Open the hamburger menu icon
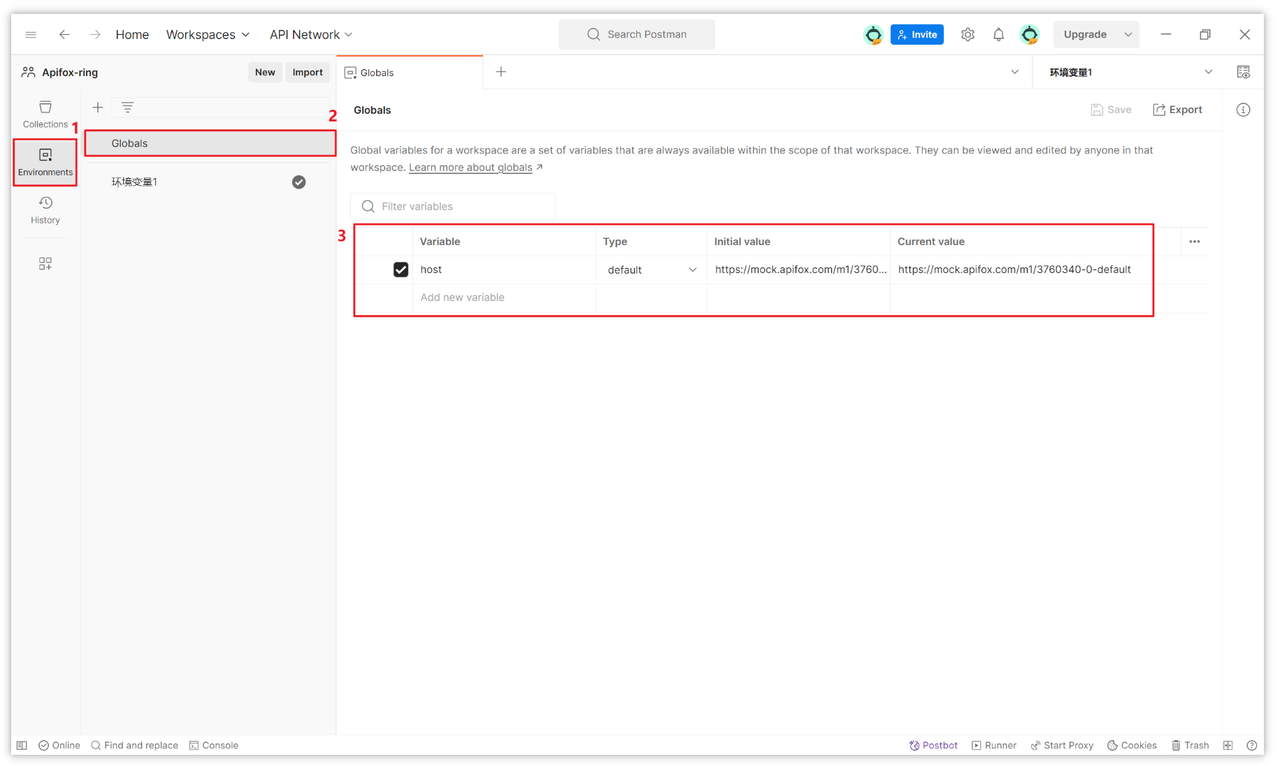1280x766 pixels. tap(31, 34)
